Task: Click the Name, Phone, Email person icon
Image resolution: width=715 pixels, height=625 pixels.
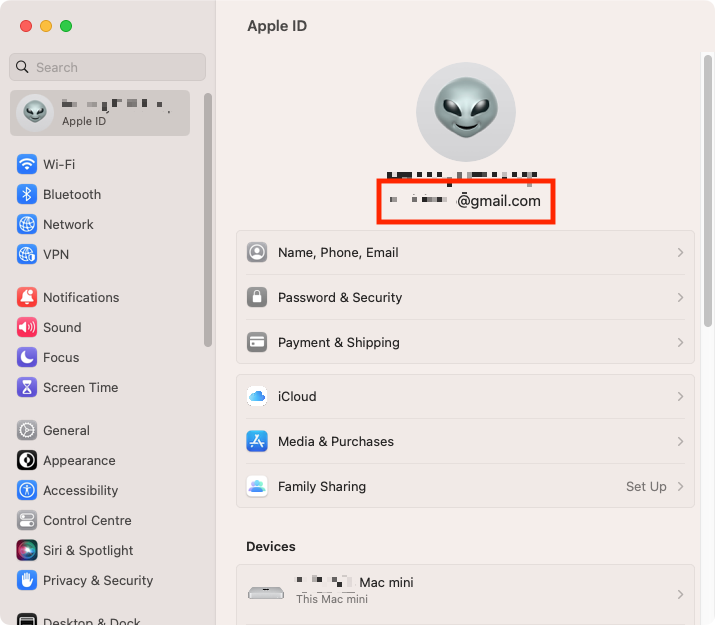Action: click(257, 252)
